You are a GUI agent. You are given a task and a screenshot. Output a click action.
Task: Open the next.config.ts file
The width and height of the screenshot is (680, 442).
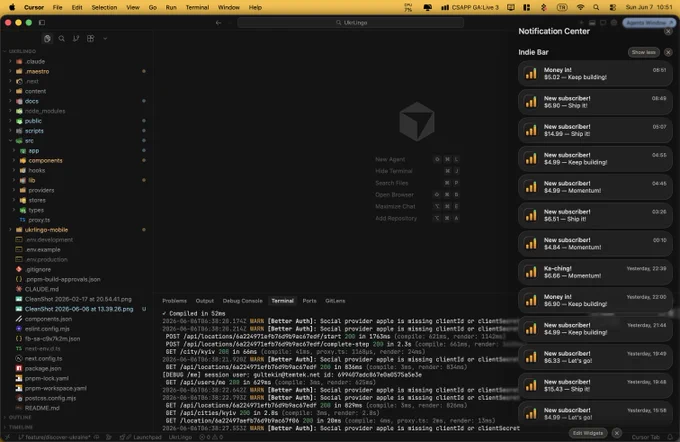(43, 359)
